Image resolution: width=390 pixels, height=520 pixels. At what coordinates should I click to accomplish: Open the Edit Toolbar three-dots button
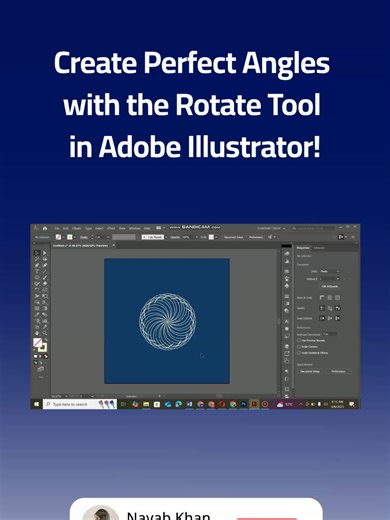pyautogui.click(x=41, y=377)
